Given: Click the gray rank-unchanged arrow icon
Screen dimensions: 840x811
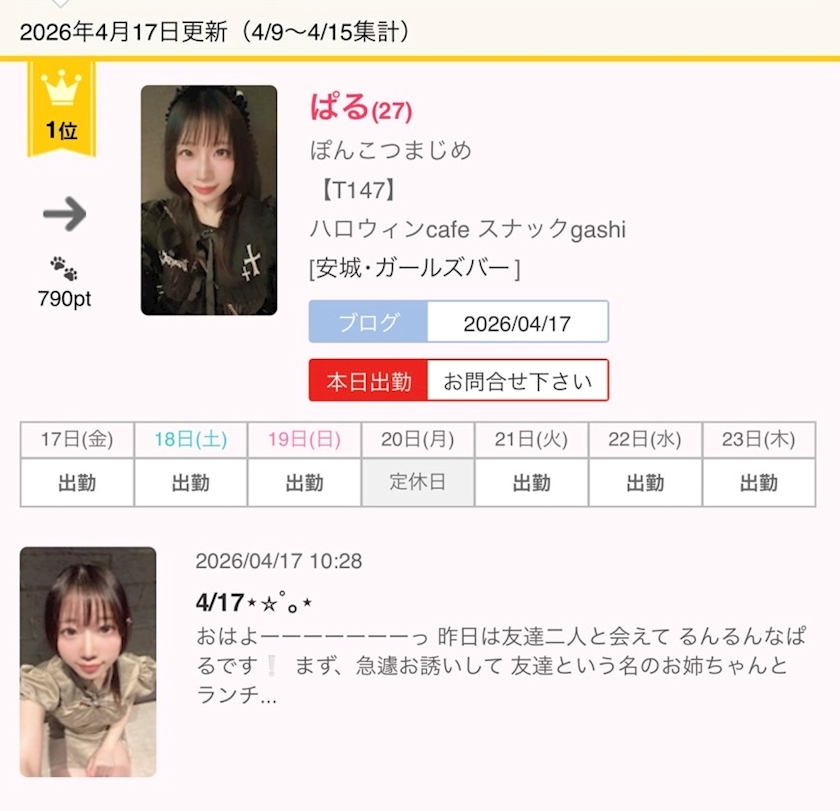Looking at the screenshot, I should [64, 214].
